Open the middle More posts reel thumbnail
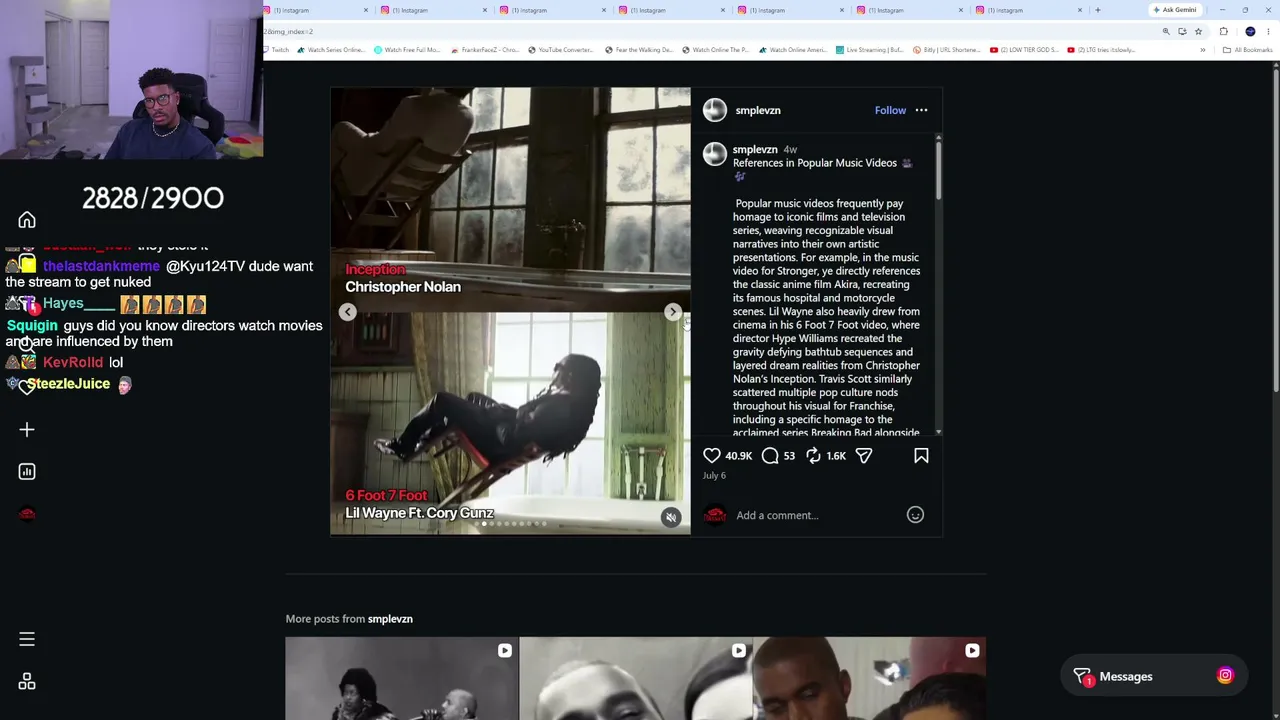 [636, 679]
